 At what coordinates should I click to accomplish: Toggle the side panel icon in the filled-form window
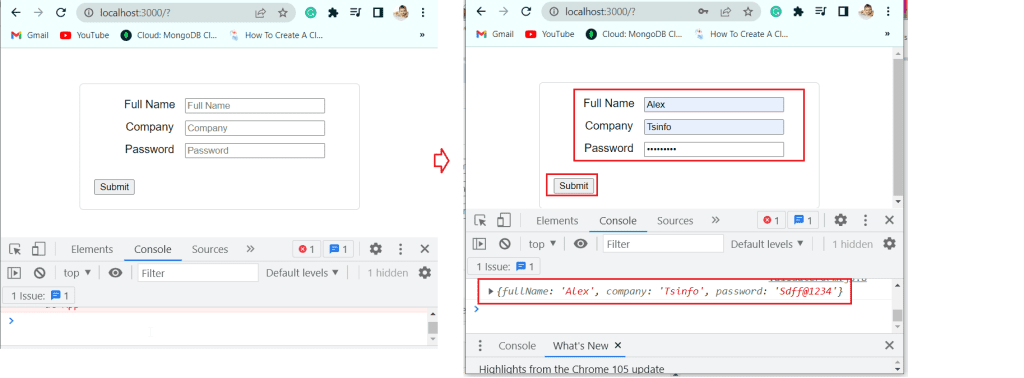point(842,12)
